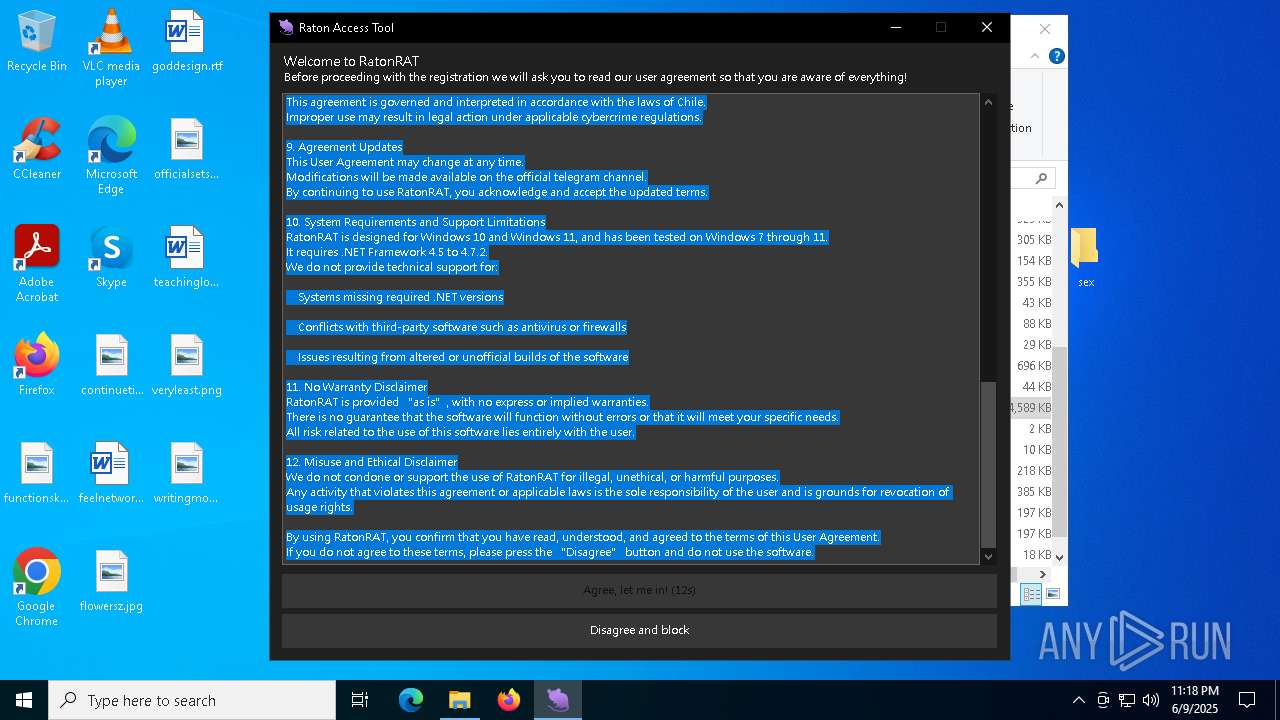Click the taskbar search box

[192, 700]
